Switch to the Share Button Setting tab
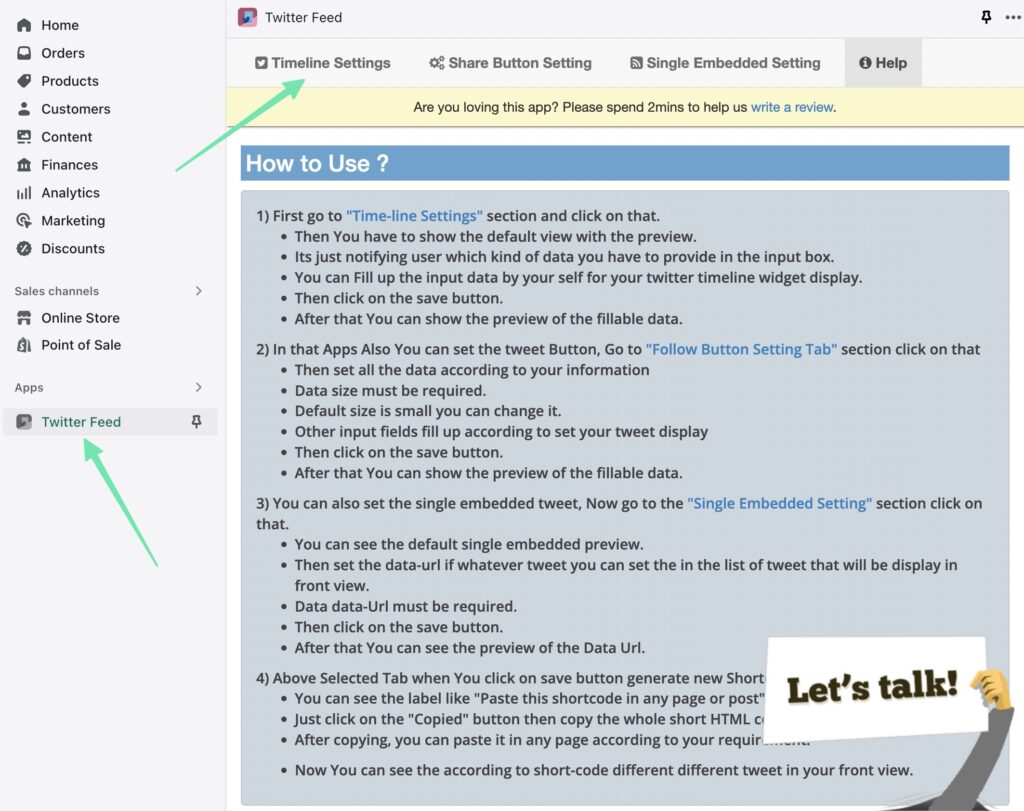Image resolution: width=1024 pixels, height=811 pixels. pyautogui.click(x=510, y=62)
